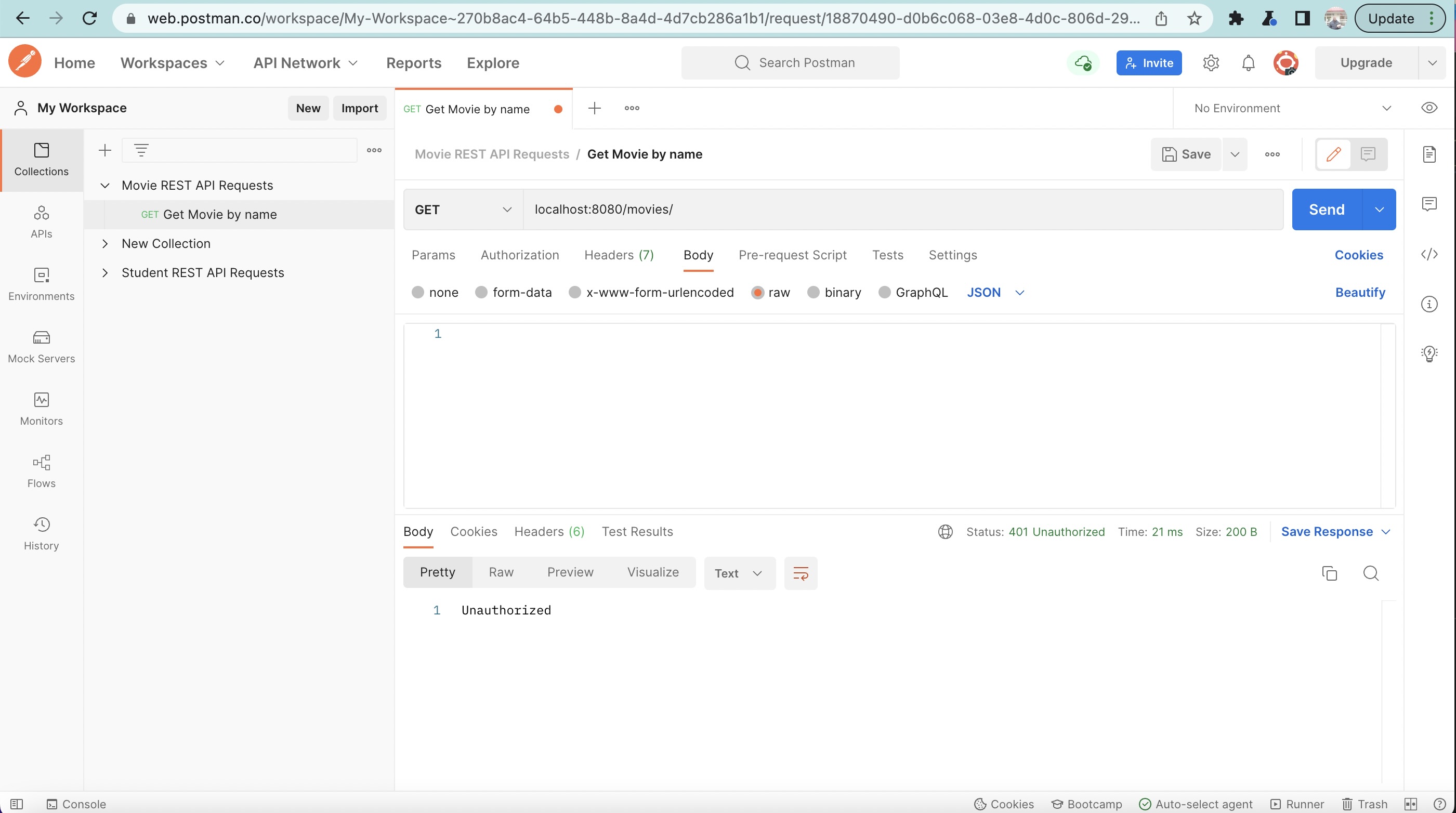
Task: Click the cloud sync status icon
Action: (x=1083, y=63)
